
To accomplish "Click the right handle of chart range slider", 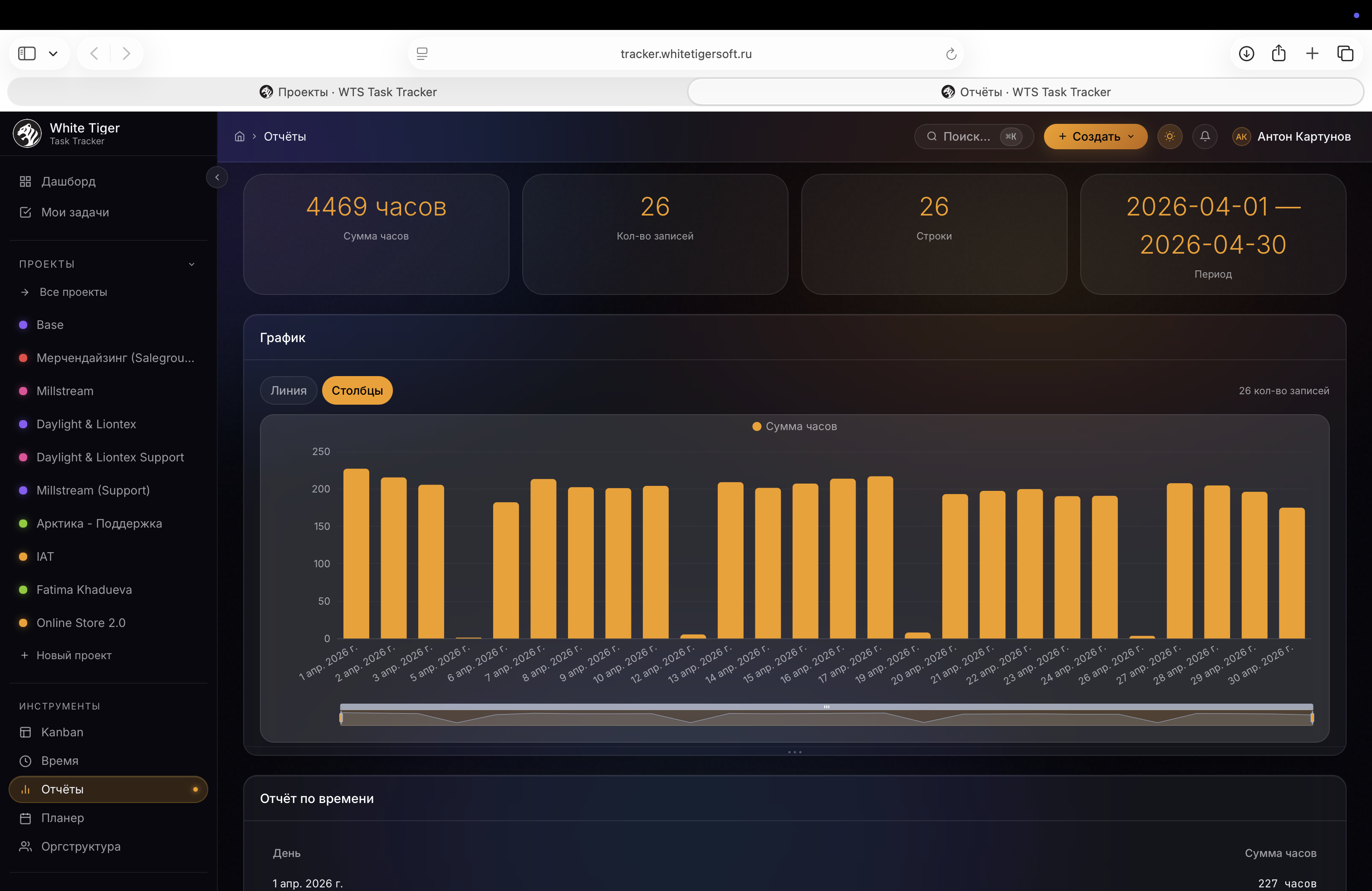I will [x=1312, y=718].
